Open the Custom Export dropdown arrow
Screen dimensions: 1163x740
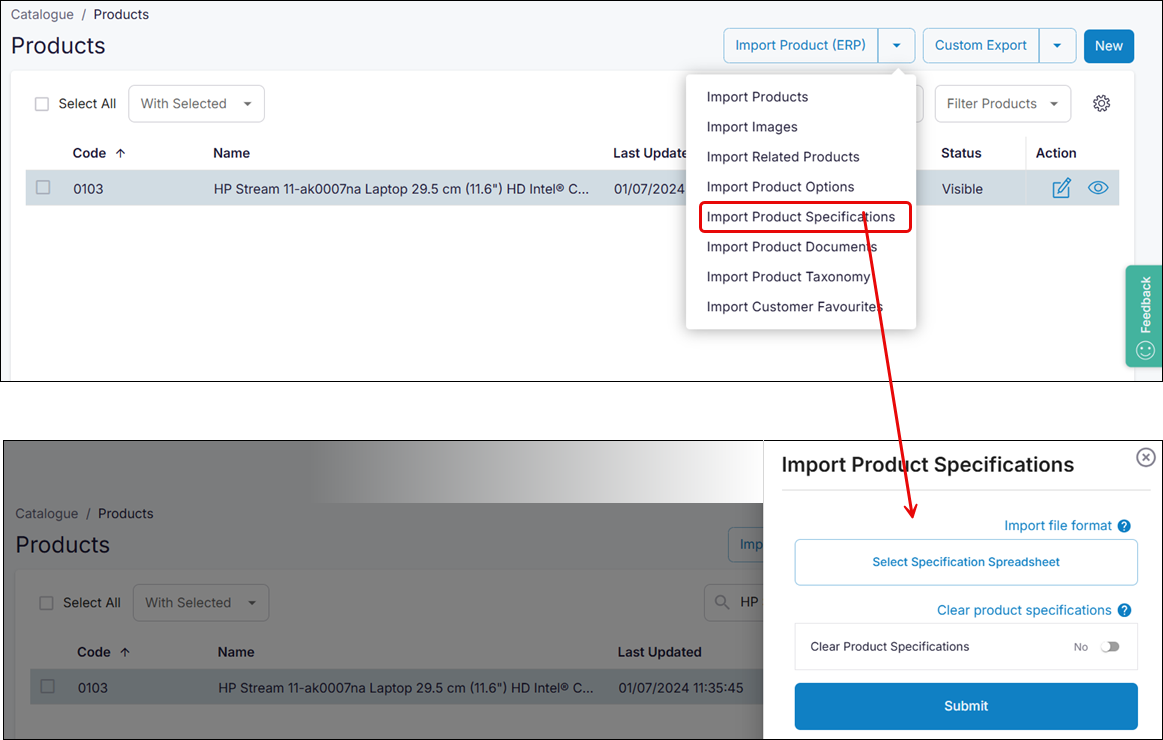tap(1057, 45)
